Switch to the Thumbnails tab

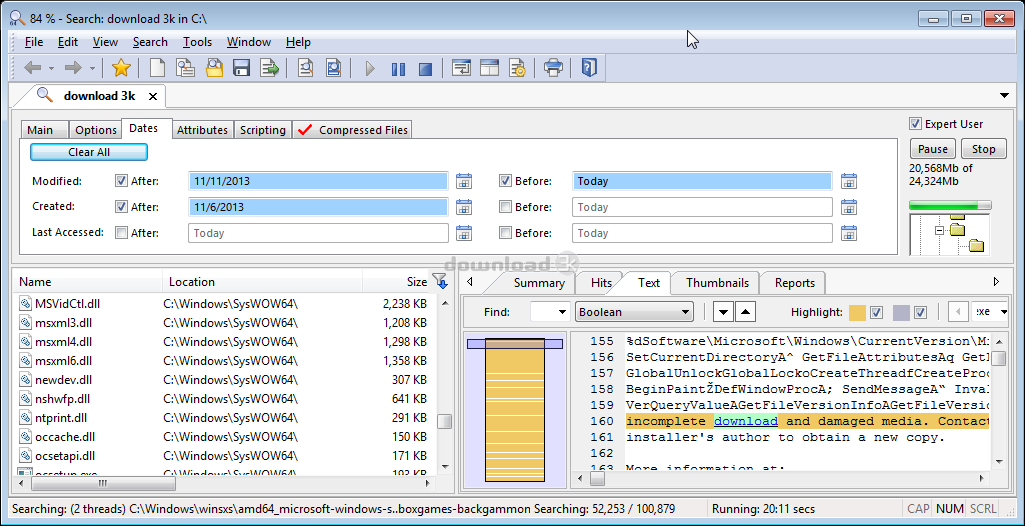point(717,283)
